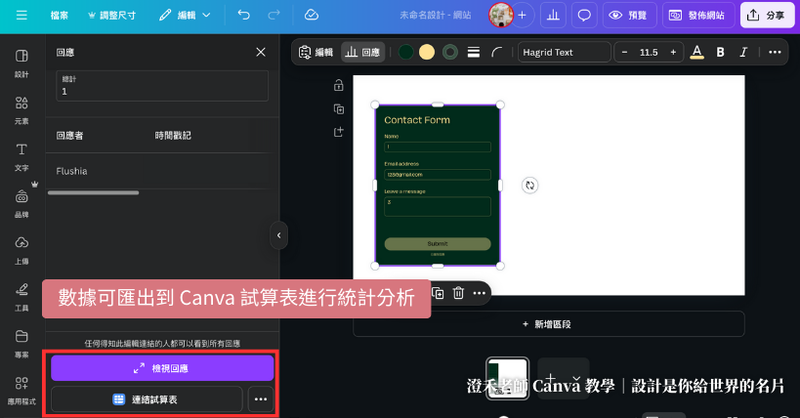Open the floating toolbar more options

click(x=479, y=293)
